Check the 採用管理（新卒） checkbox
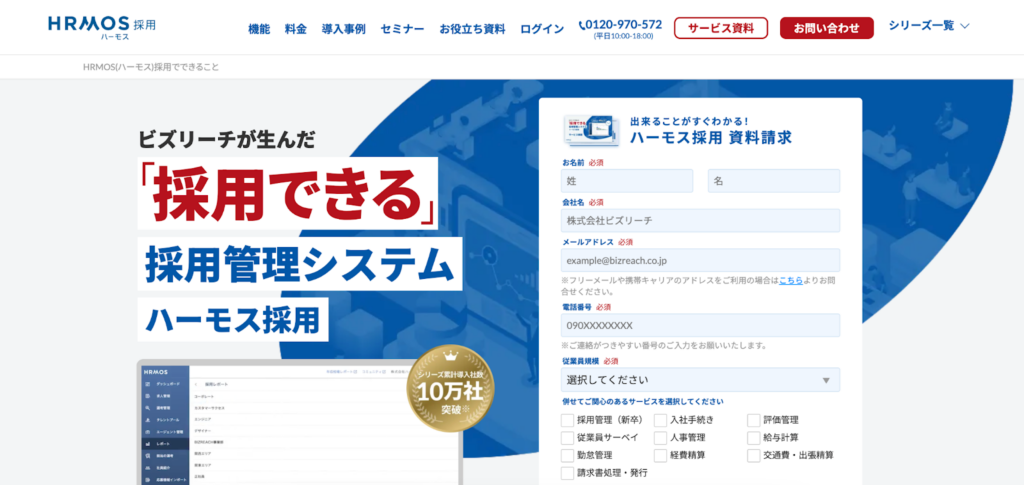Image resolution: width=1024 pixels, height=485 pixels. tap(568, 420)
